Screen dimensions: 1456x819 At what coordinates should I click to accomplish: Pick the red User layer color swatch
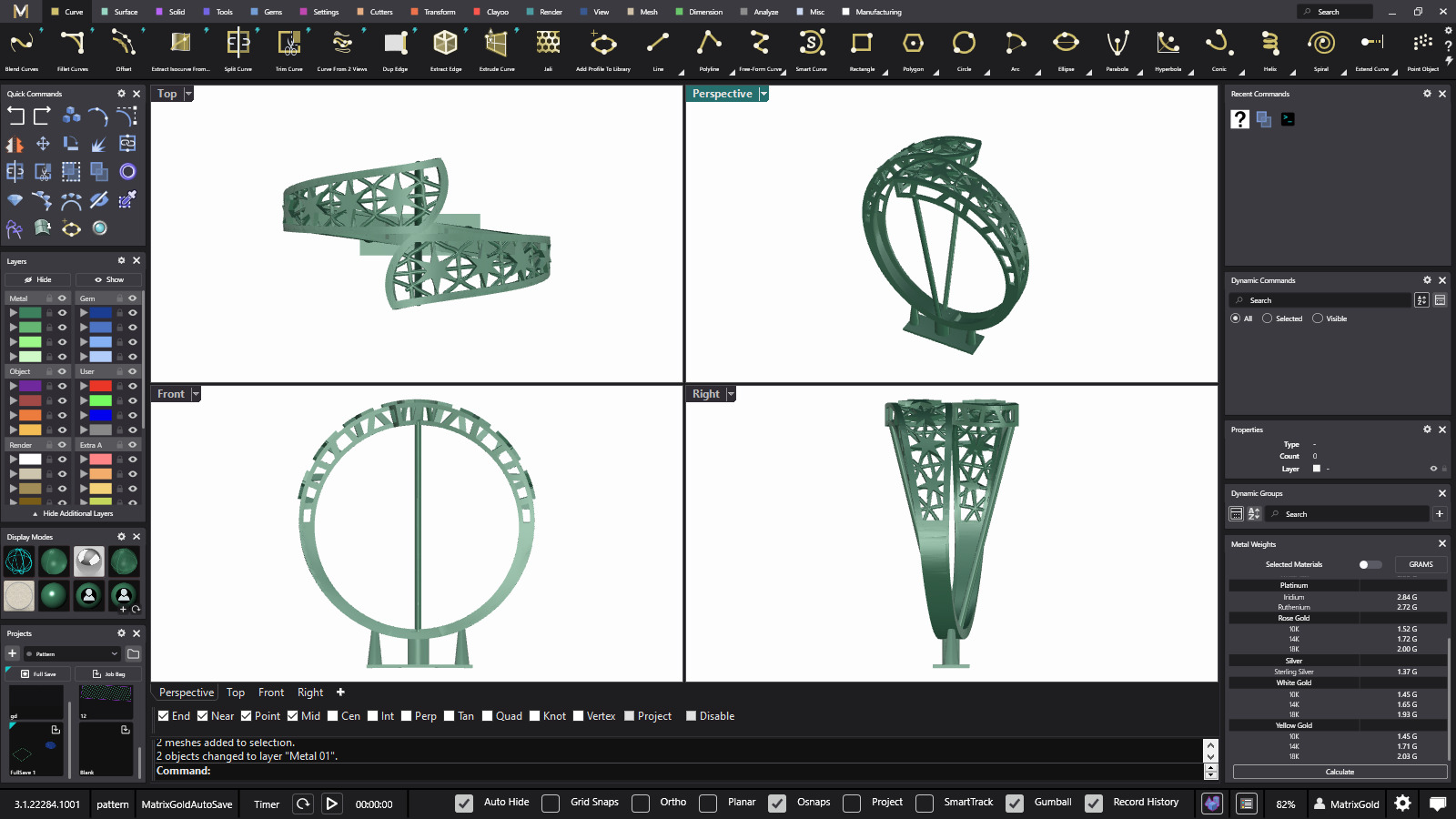(100, 386)
